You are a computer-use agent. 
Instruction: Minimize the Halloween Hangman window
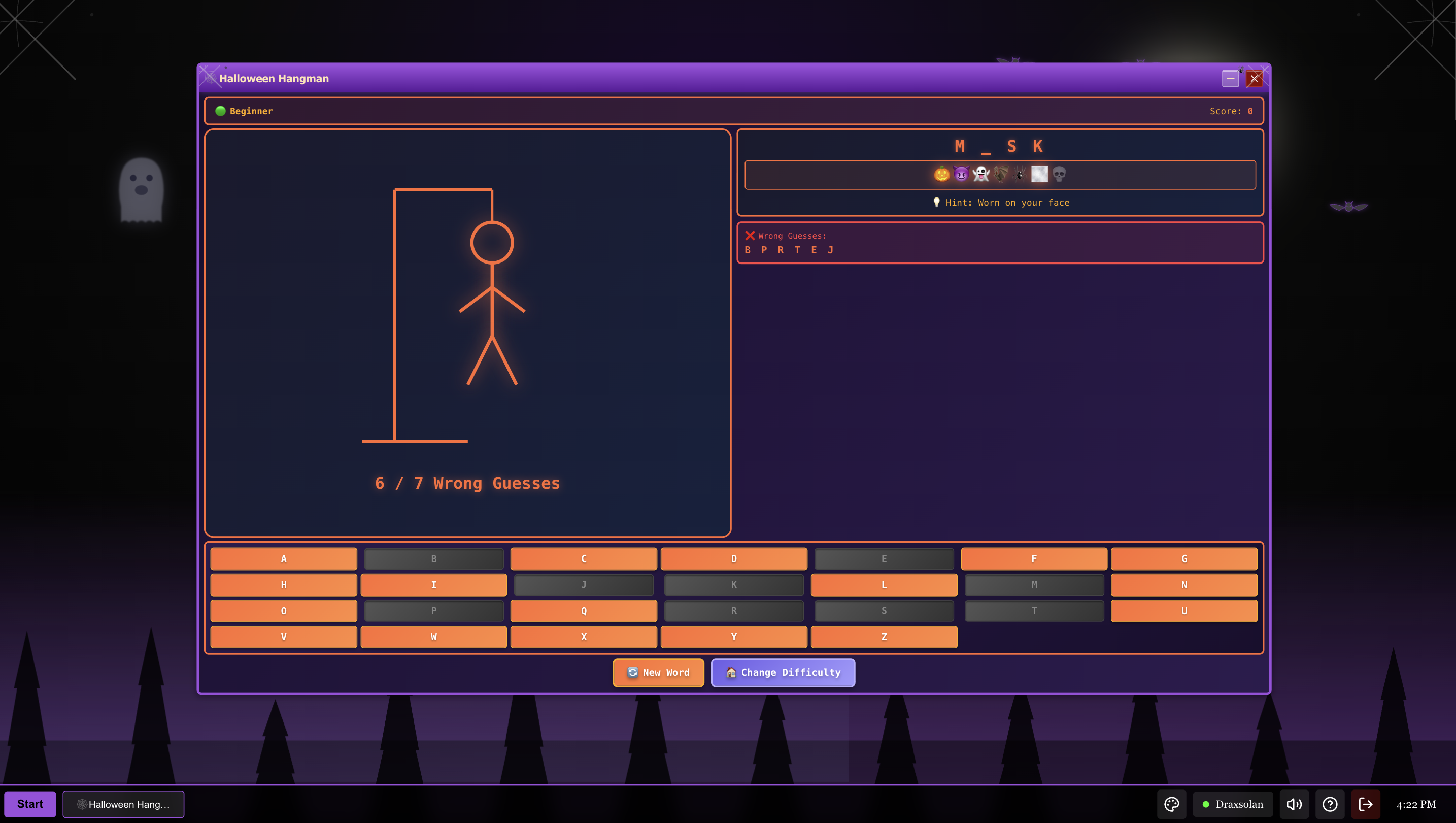tap(1230, 78)
